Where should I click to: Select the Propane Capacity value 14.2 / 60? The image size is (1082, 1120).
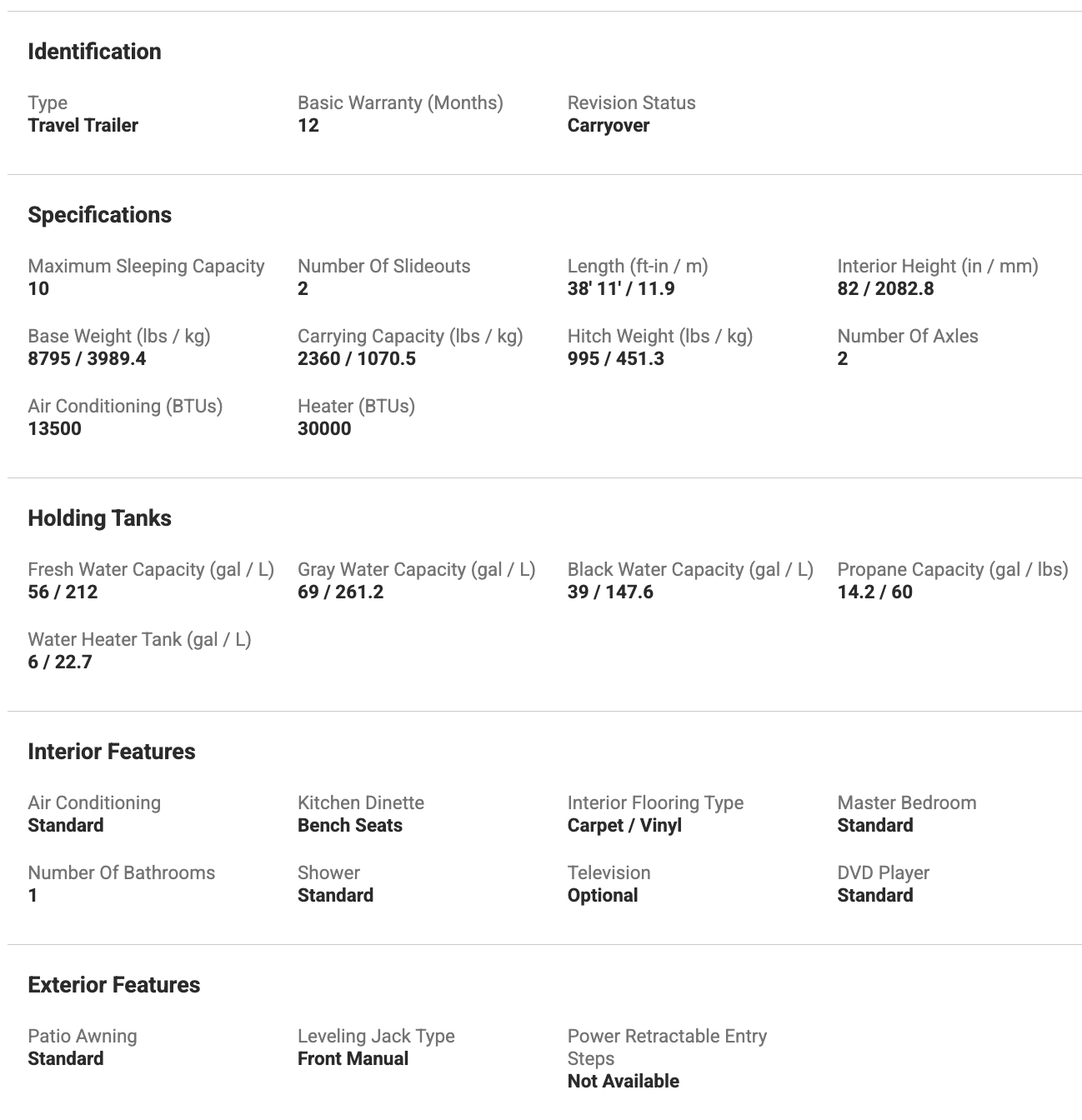[874, 592]
